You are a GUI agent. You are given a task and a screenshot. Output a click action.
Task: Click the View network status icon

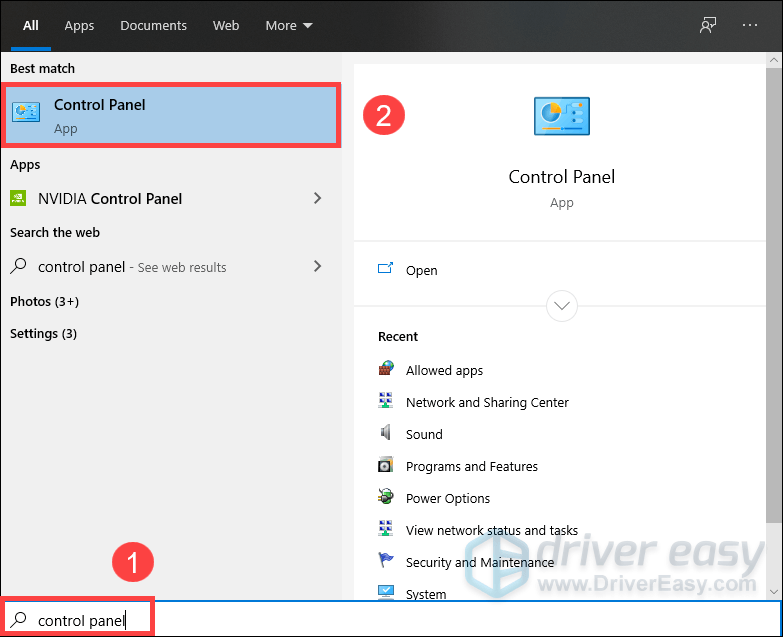click(386, 529)
